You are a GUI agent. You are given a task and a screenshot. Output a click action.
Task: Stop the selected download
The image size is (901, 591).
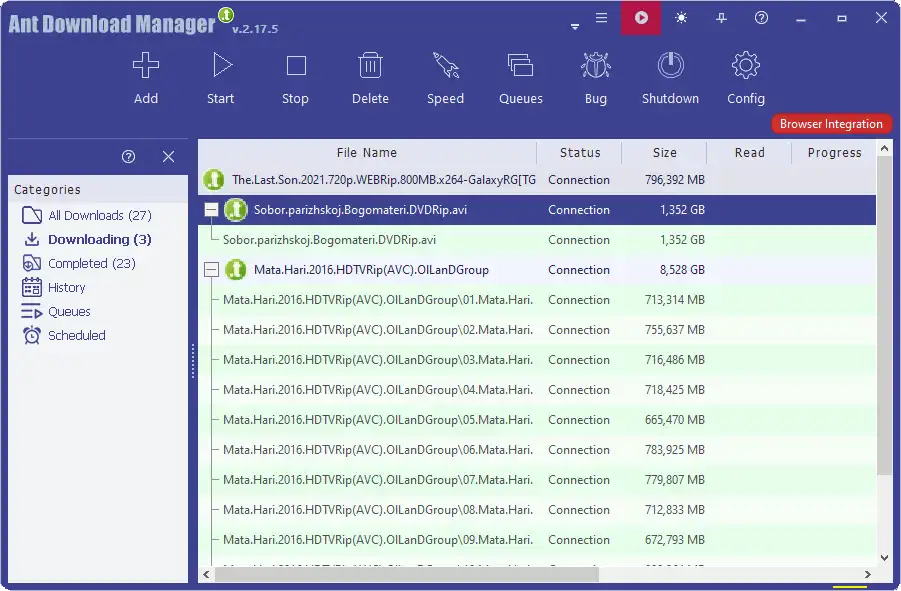[x=296, y=65]
